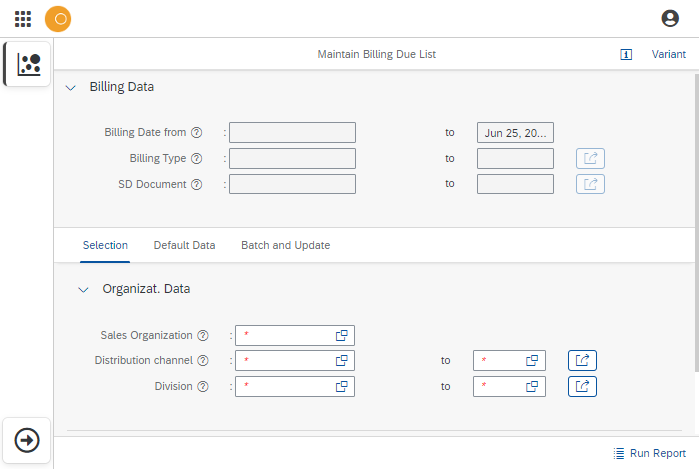Open multiple selection for Distribution channel
The height and width of the screenshot is (469, 699).
point(582,360)
